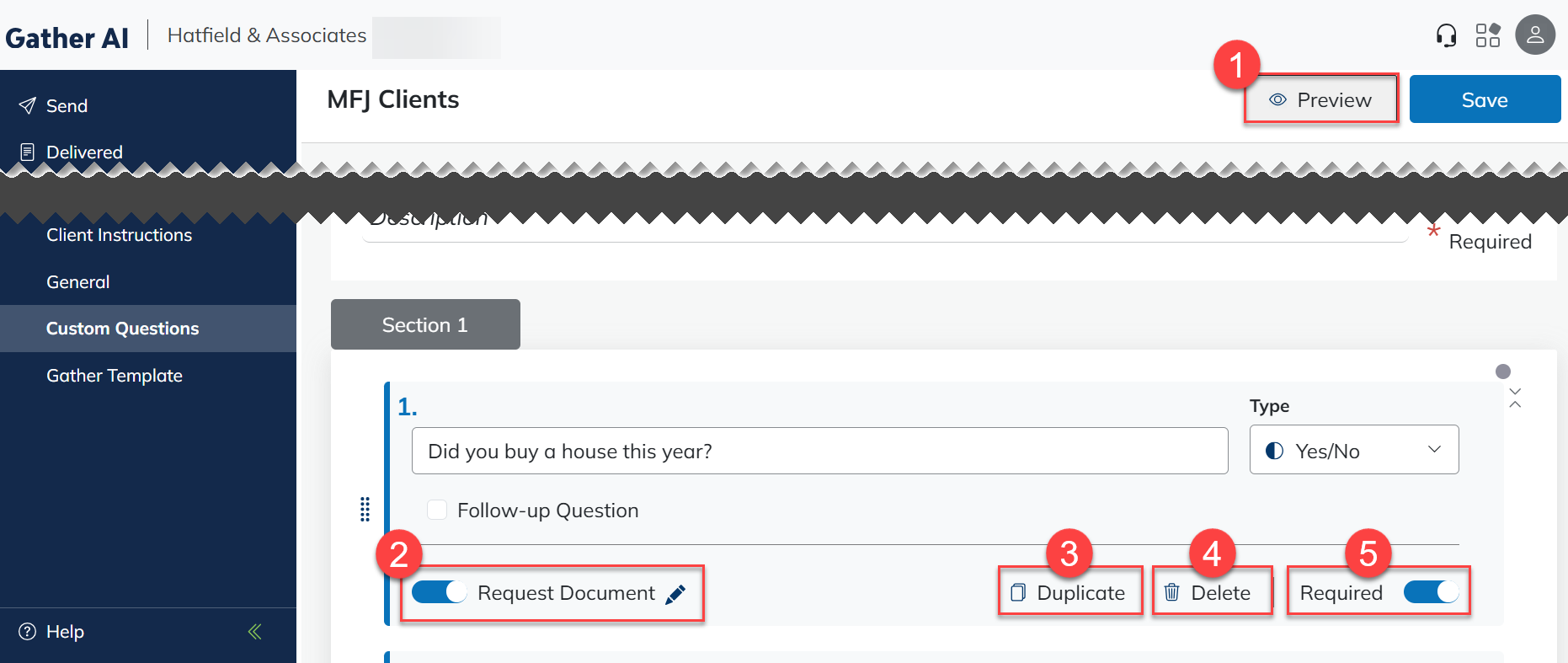Screen dimensions: 1568x663
Task: Turn off the Required switch for question 1
Action: pyautogui.click(x=1431, y=592)
